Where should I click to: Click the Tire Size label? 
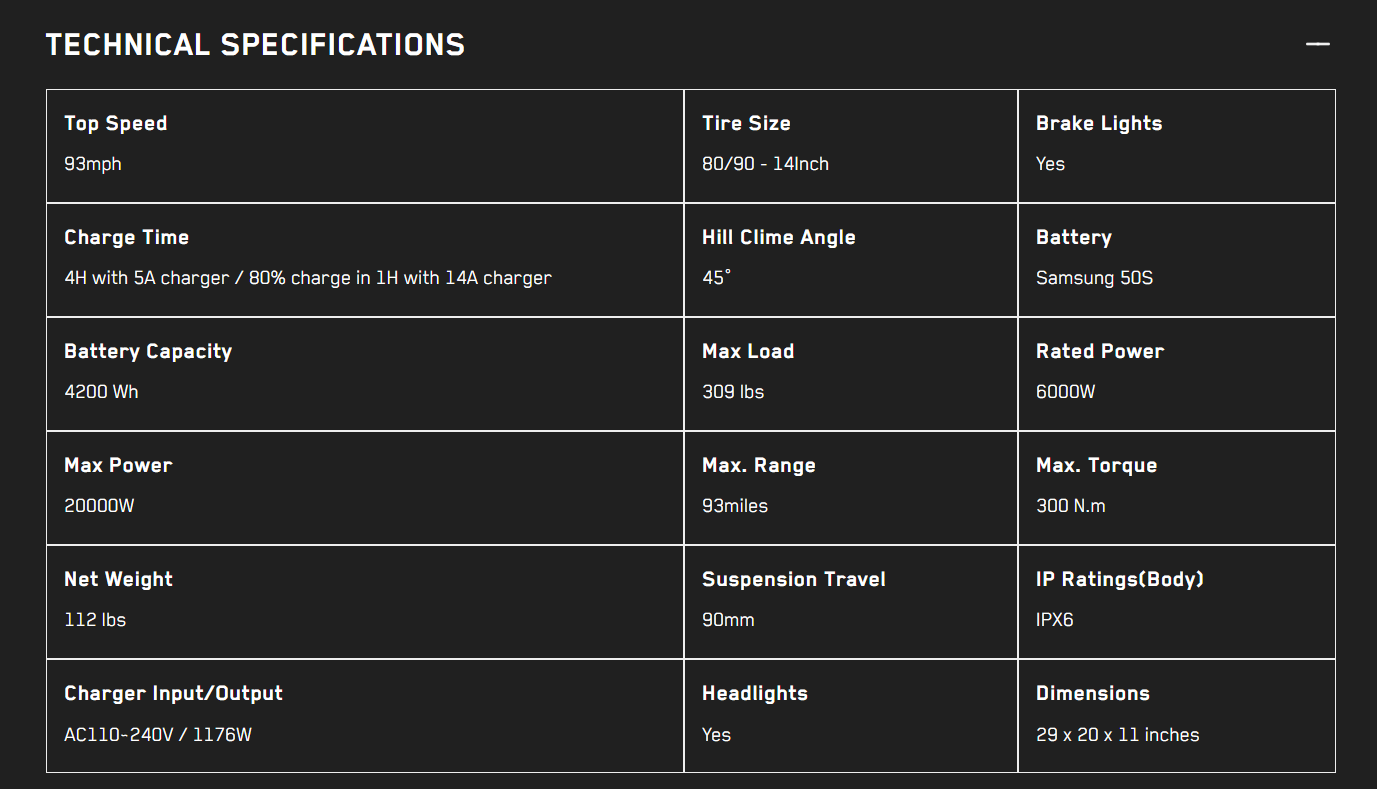(746, 123)
